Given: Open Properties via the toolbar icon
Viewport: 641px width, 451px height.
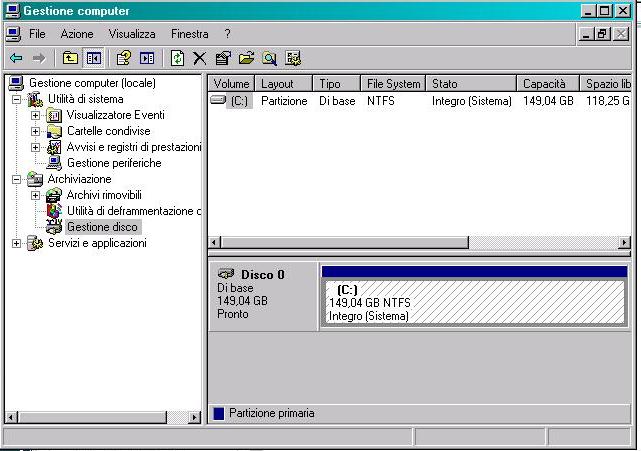Looking at the screenshot, I should tap(223, 58).
